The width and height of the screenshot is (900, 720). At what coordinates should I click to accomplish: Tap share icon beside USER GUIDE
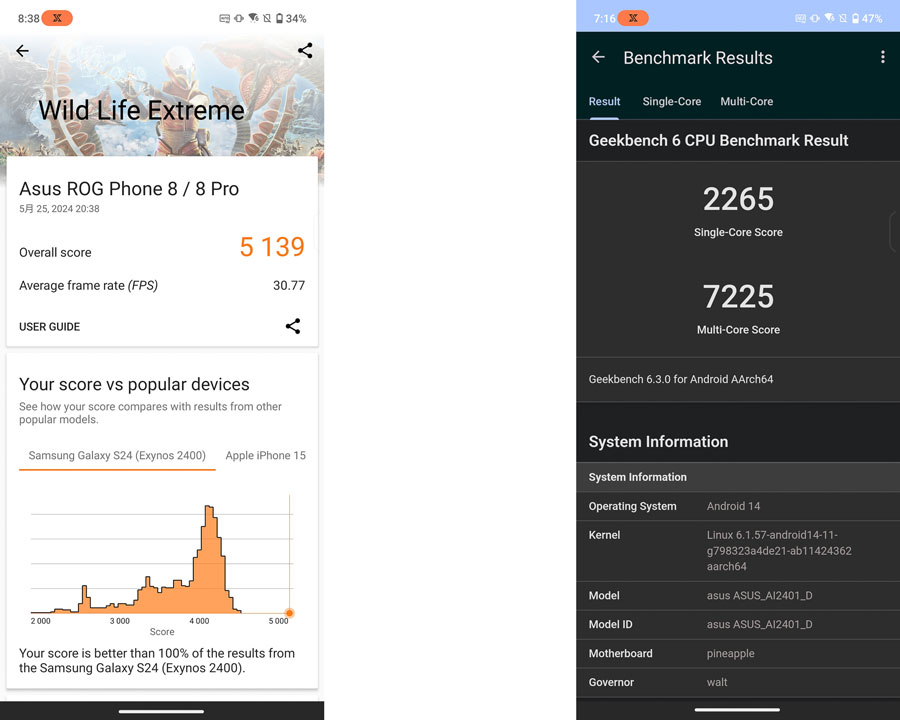(293, 326)
